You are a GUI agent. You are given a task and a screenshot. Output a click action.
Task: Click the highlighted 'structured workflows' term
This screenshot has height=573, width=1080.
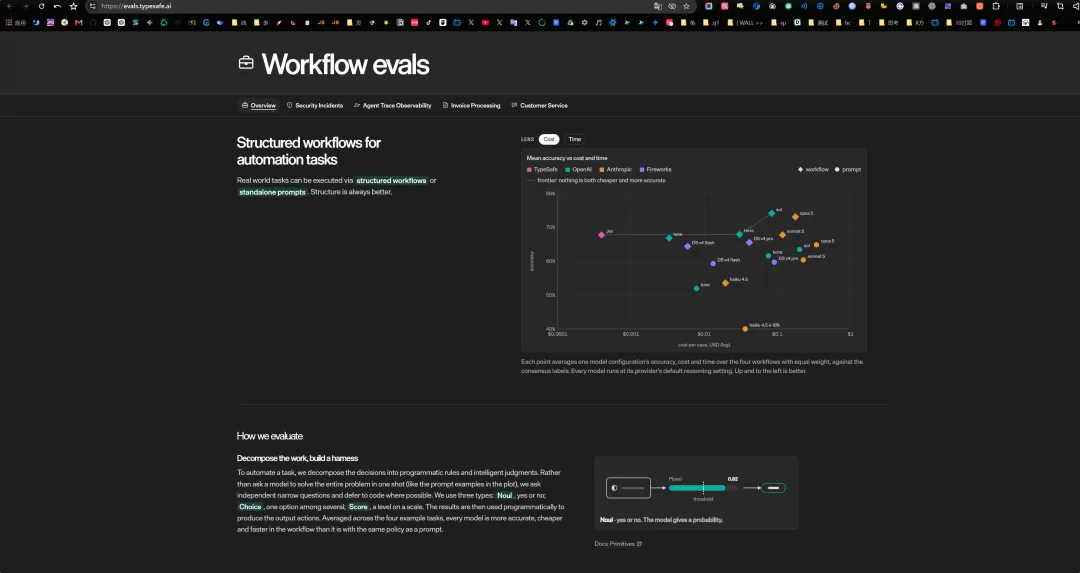[391, 180]
